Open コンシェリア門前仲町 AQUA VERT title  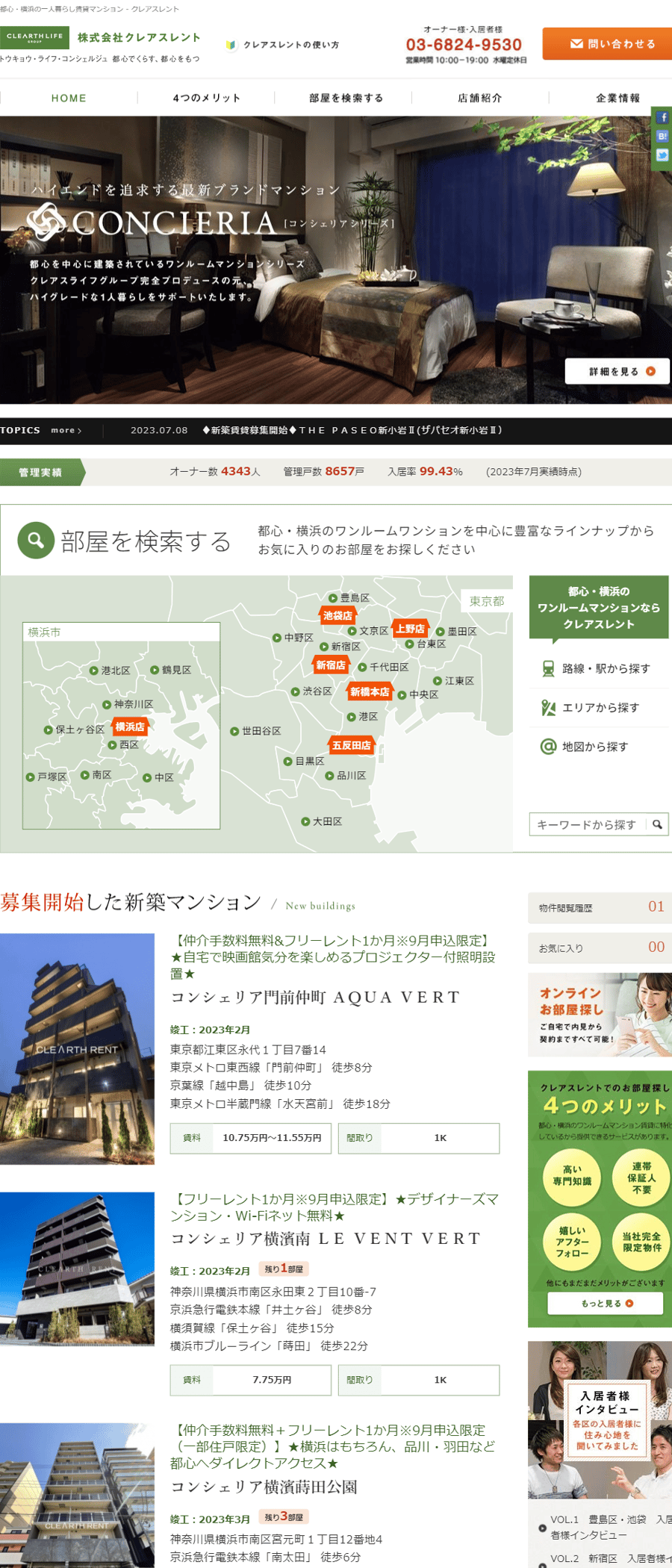[315, 997]
